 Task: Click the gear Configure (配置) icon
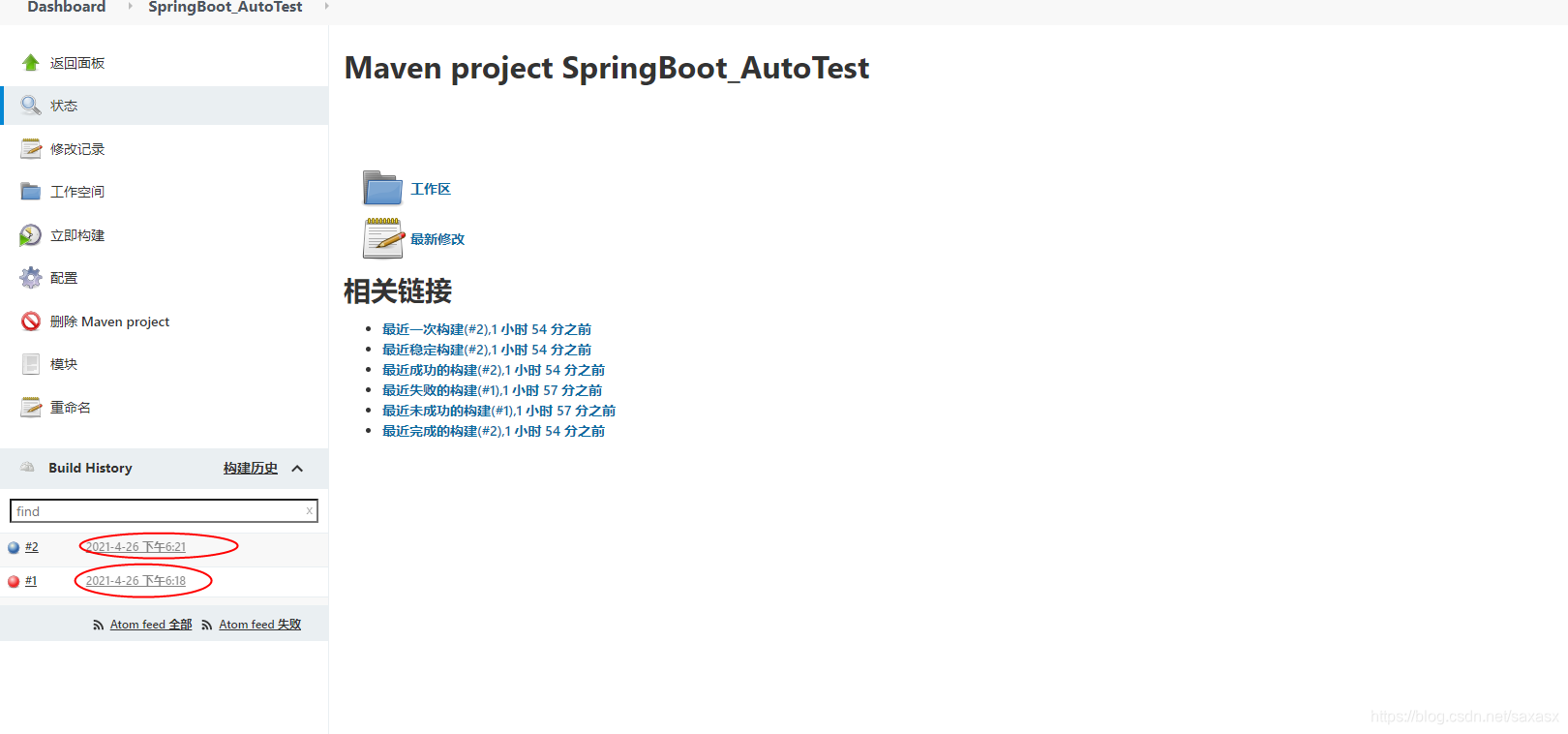click(30, 277)
